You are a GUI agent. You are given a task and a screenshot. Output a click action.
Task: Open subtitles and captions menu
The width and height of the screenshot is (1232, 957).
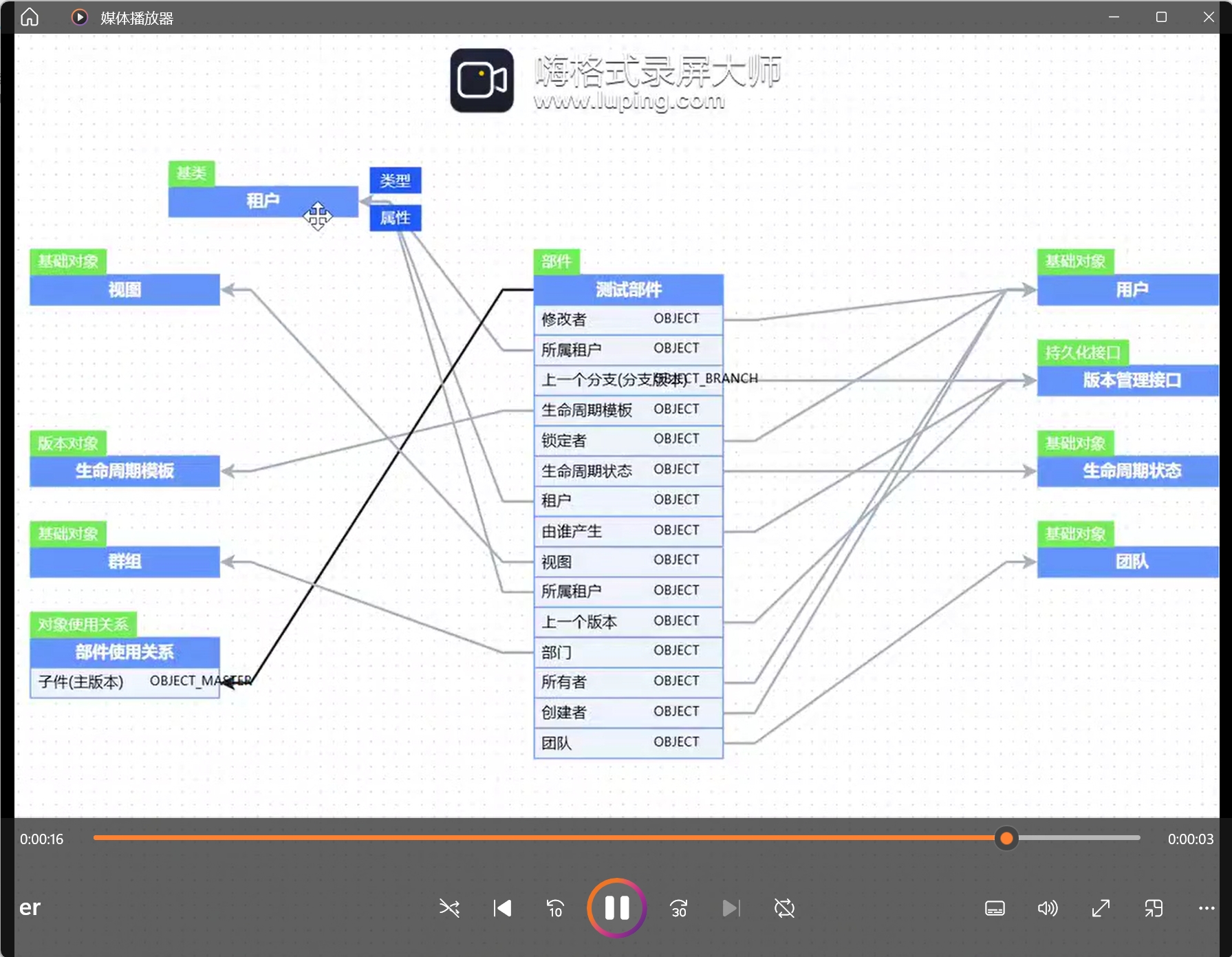[995, 908]
